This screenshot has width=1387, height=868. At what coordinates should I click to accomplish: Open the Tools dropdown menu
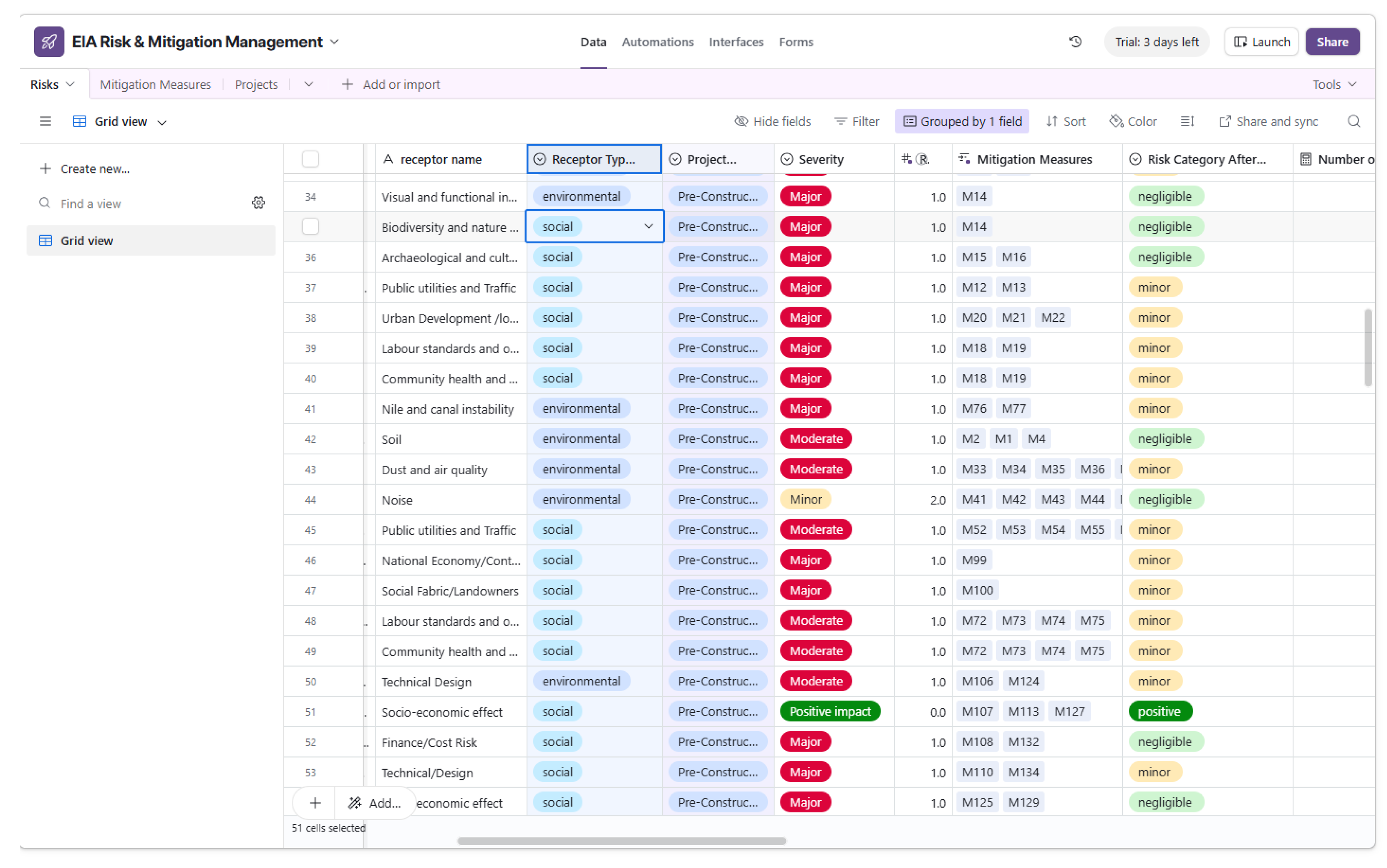click(x=1334, y=84)
